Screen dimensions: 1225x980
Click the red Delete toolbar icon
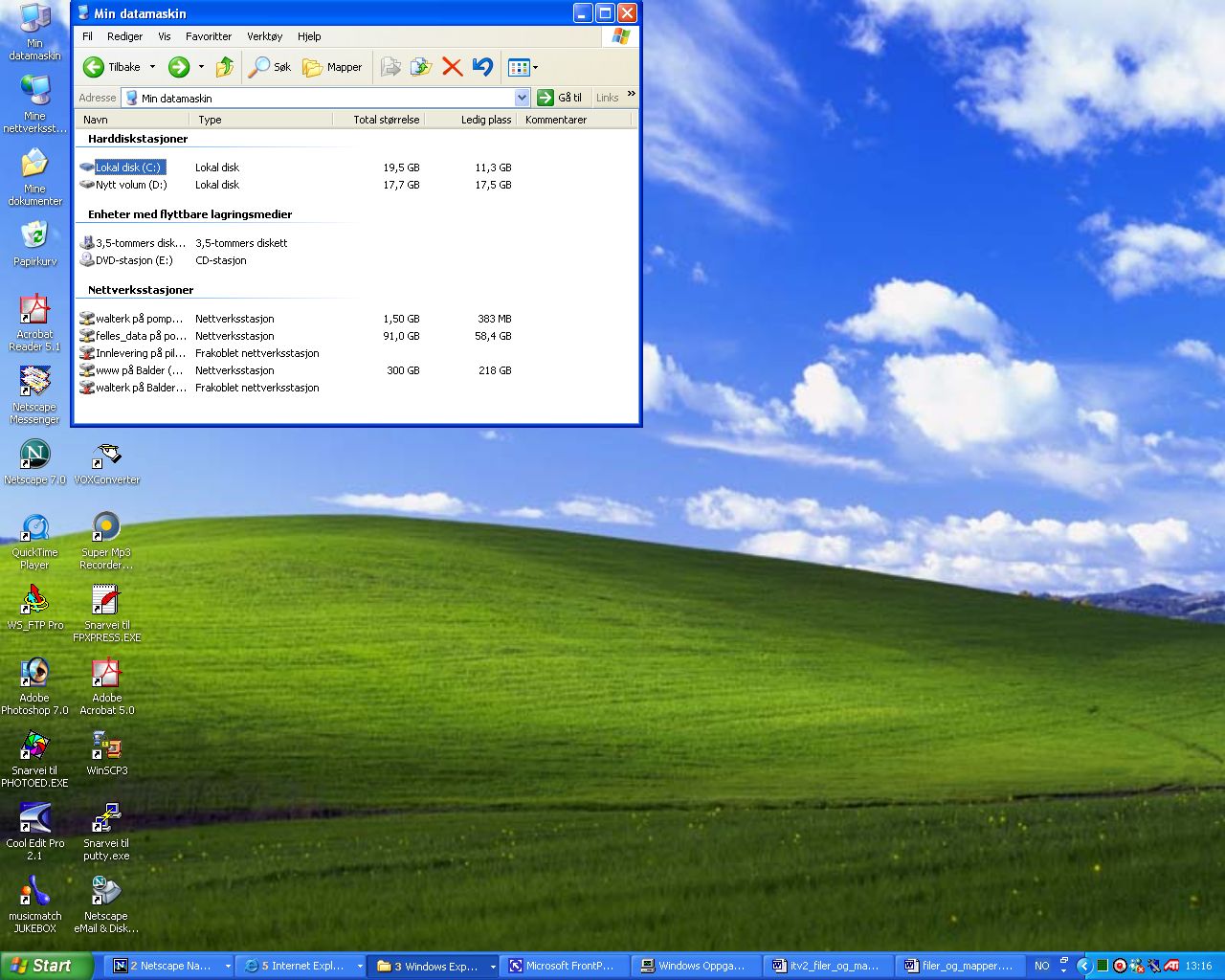click(x=453, y=67)
